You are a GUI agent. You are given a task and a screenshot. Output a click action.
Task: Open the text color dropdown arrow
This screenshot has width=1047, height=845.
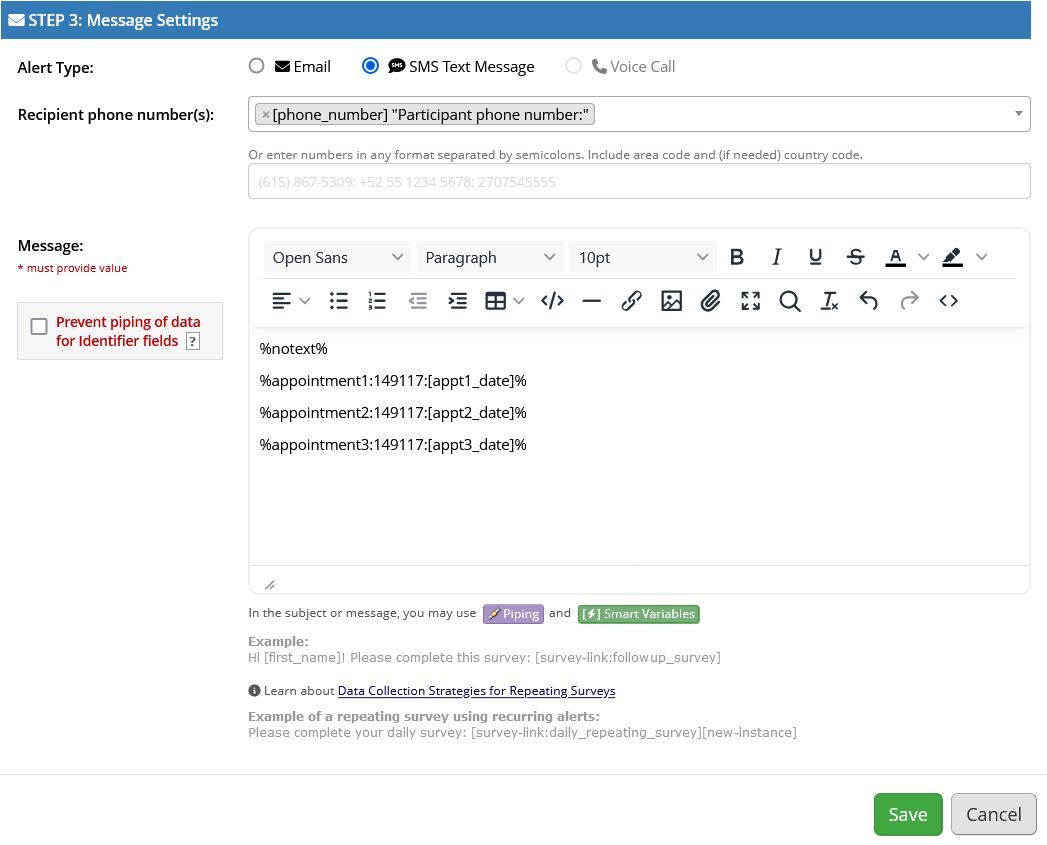(x=923, y=257)
